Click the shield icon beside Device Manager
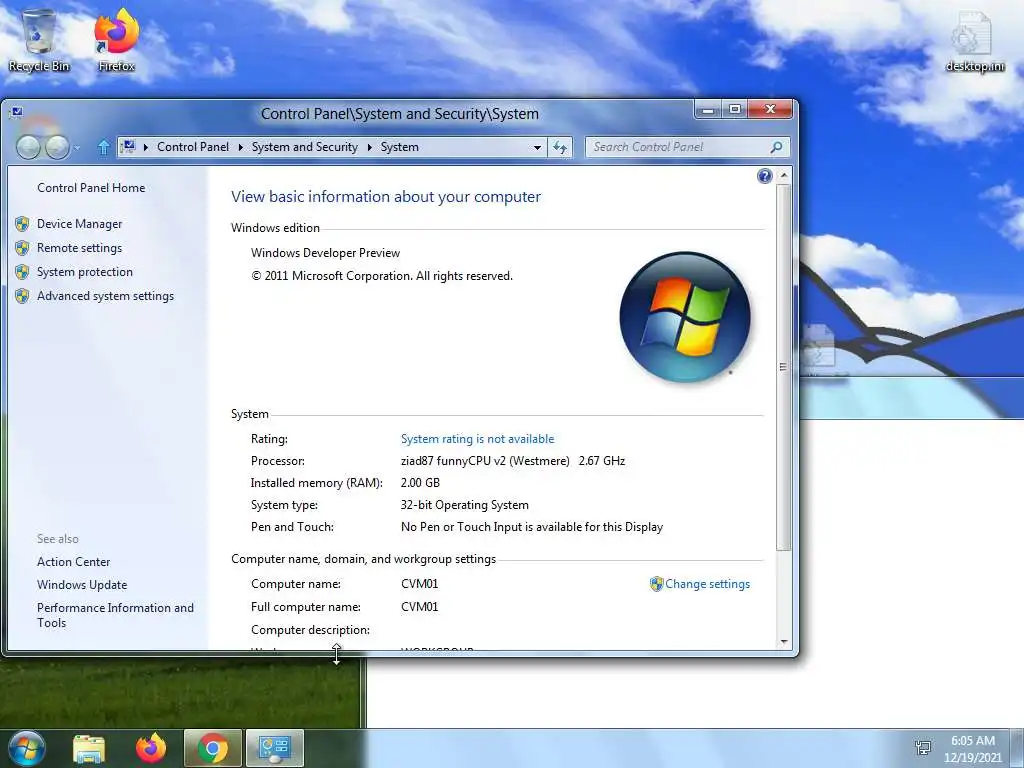1024x768 pixels. click(22, 224)
